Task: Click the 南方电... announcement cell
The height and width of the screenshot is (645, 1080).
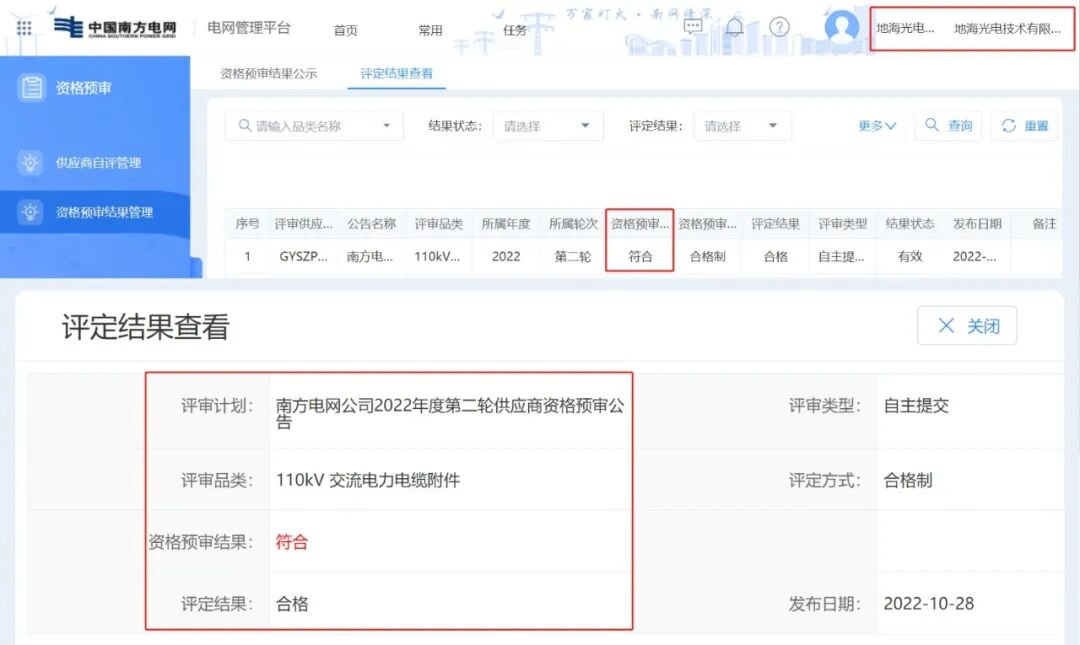Action: [370, 256]
